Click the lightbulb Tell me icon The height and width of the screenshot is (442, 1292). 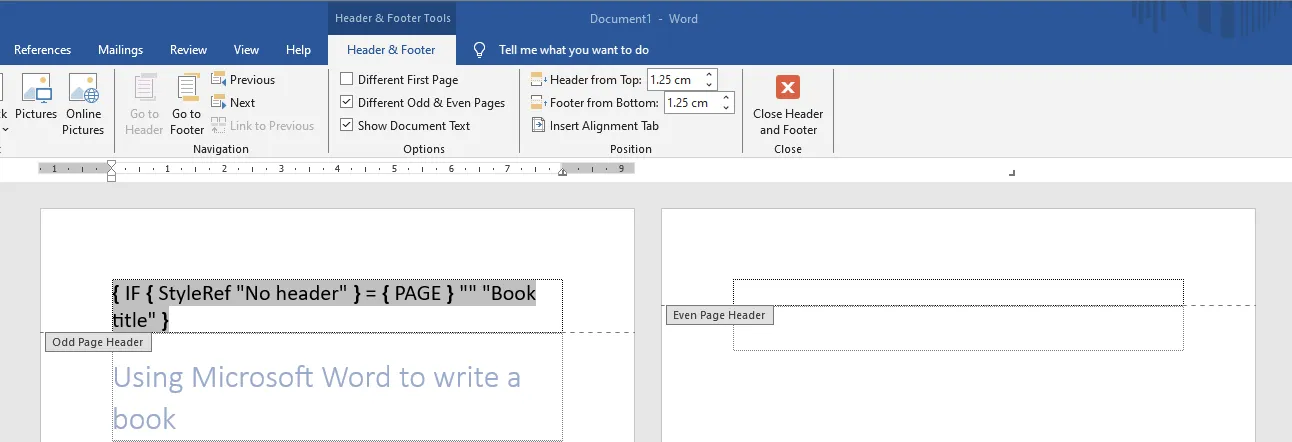[x=479, y=50]
